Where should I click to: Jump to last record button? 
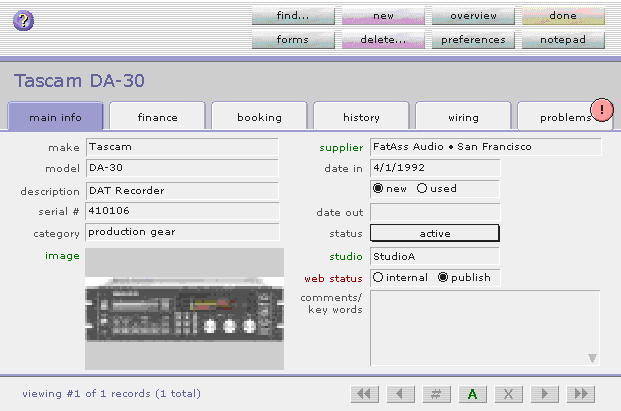[x=581, y=394]
